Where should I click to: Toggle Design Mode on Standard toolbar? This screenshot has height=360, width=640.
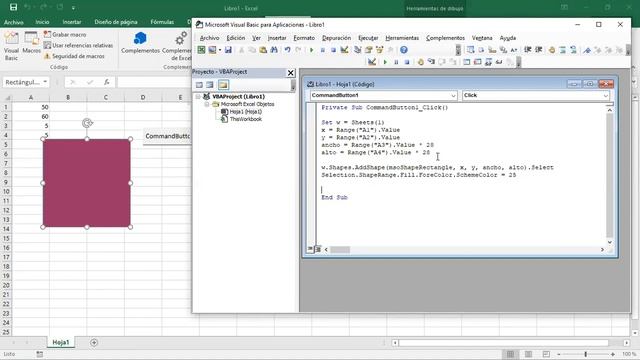[344, 50]
